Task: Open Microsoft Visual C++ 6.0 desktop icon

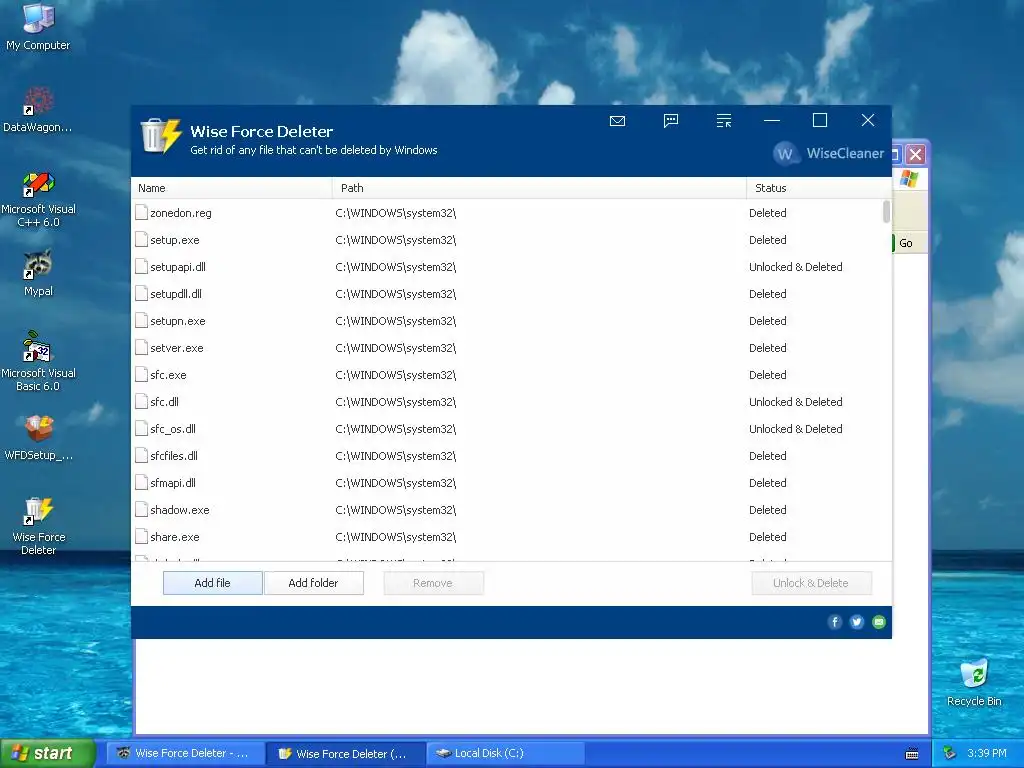Action: pyautogui.click(x=38, y=199)
